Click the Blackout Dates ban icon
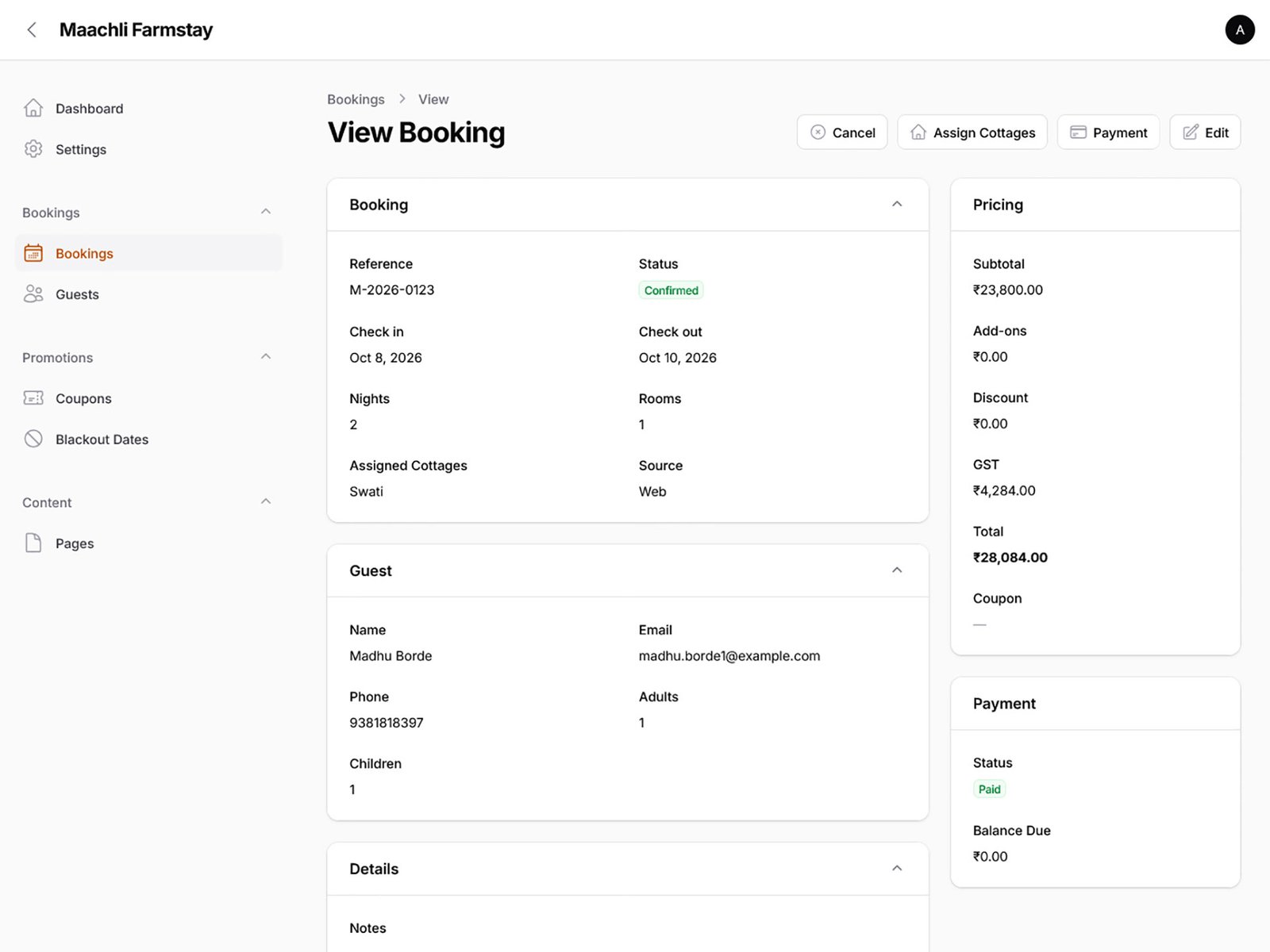Viewport: 1270px width, 952px height. (x=33, y=439)
